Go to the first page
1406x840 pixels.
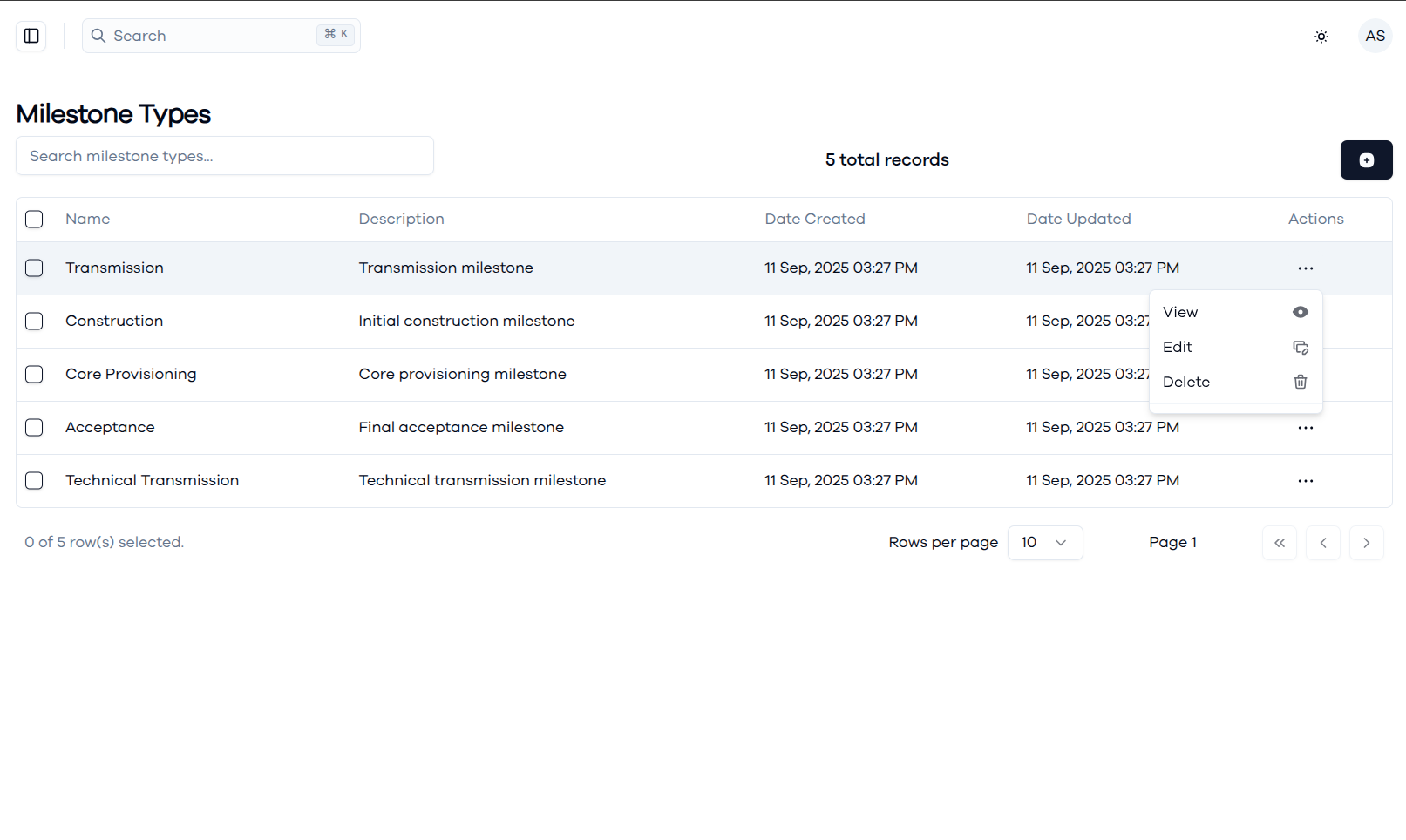pos(1279,543)
